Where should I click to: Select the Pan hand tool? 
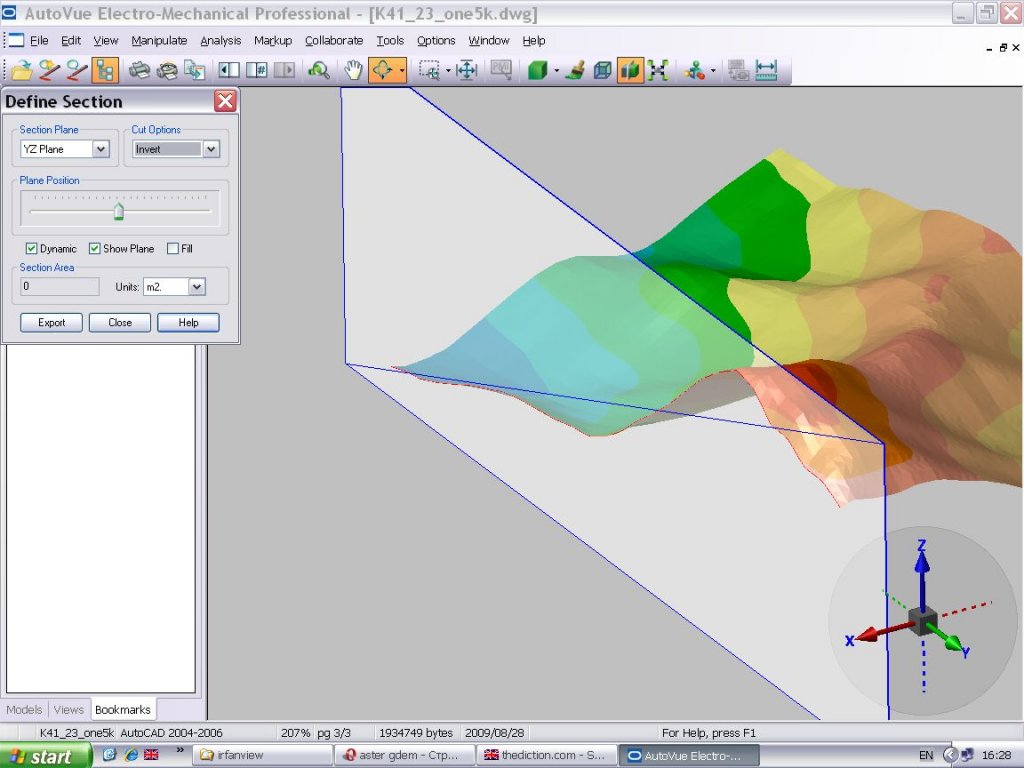(353, 70)
